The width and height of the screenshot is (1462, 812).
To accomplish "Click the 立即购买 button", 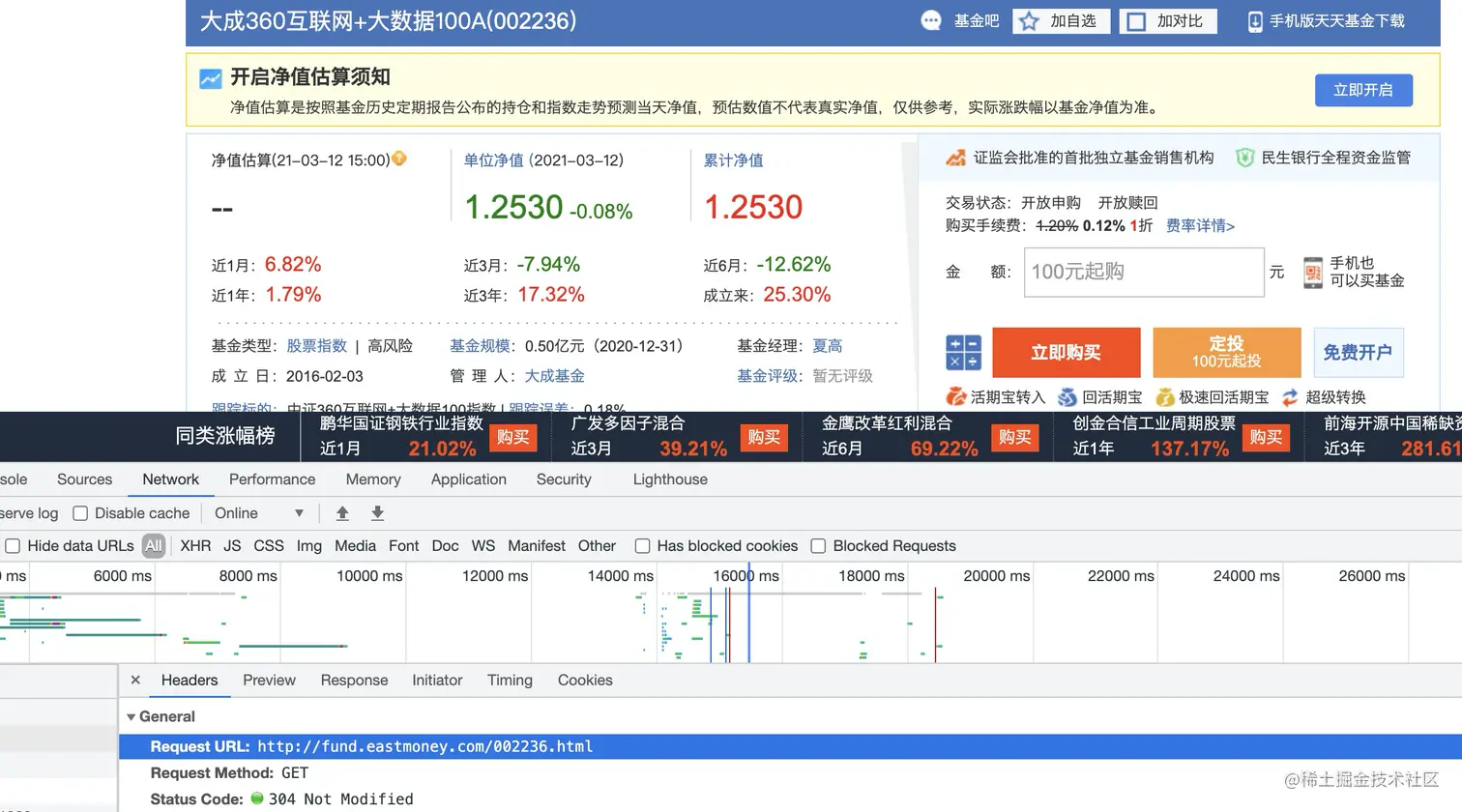I will [1066, 353].
